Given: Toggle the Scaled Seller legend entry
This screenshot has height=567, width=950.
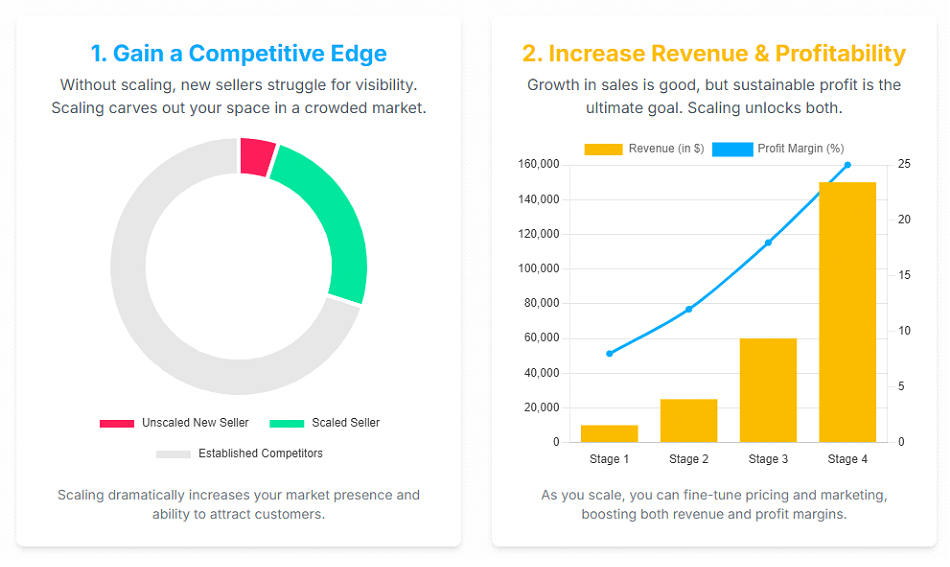Looking at the screenshot, I should [x=325, y=423].
